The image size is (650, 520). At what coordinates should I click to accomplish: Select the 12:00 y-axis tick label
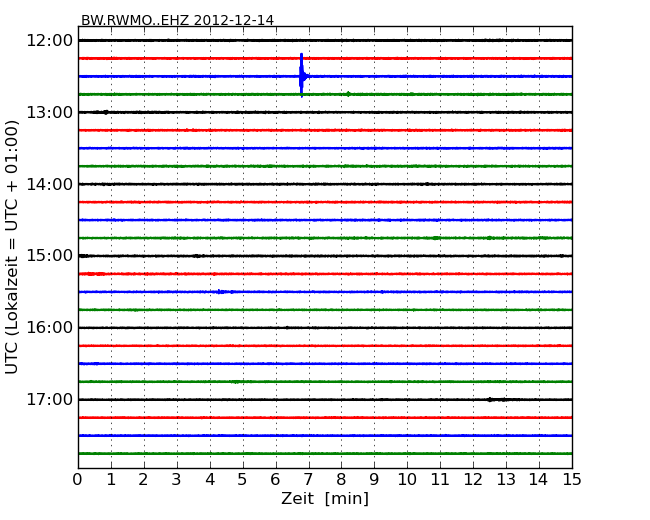point(50,41)
